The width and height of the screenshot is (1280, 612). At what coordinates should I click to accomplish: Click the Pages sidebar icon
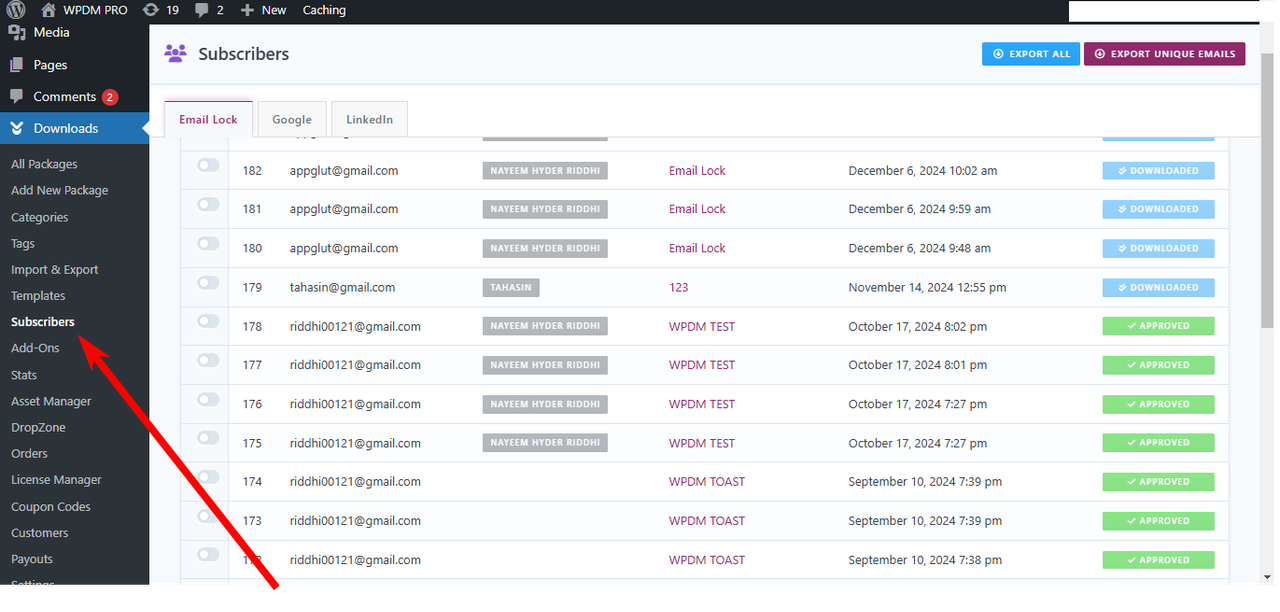(x=17, y=65)
